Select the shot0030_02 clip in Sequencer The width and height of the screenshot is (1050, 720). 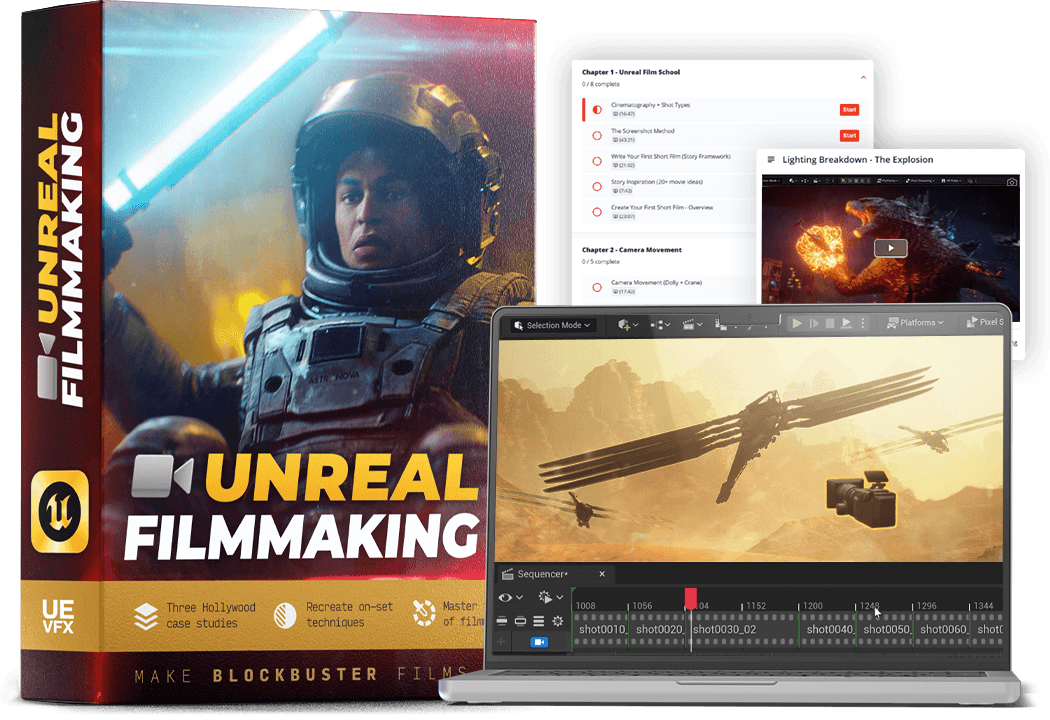tap(744, 630)
